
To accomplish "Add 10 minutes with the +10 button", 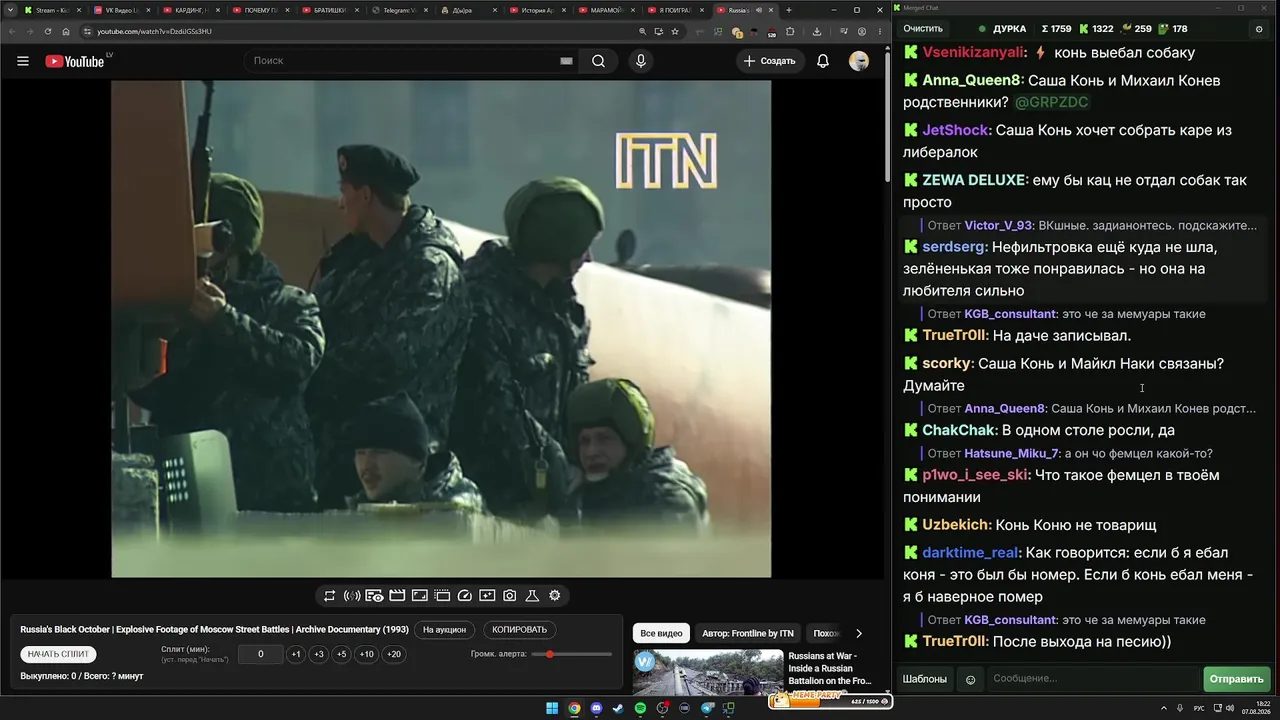I will [367, 654].
